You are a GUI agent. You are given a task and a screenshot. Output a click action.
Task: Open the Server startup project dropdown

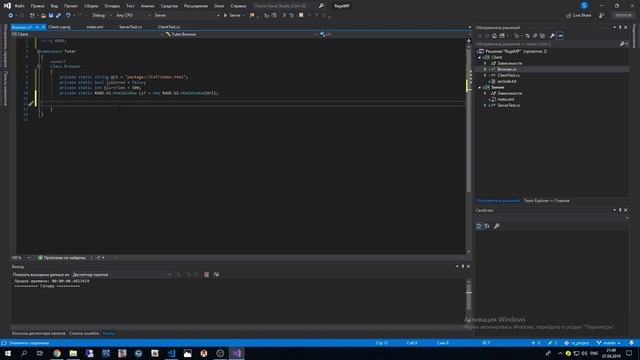point(187,15)
